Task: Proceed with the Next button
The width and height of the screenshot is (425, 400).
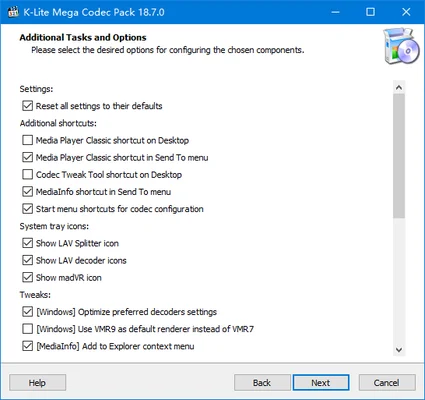Action: point(321,382)
